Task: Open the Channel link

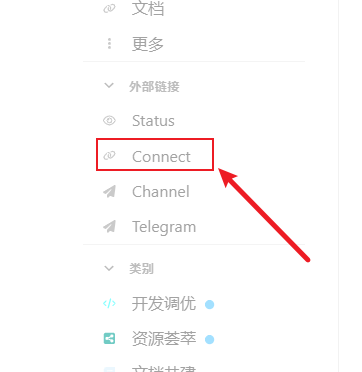Action: pos(161,192)
